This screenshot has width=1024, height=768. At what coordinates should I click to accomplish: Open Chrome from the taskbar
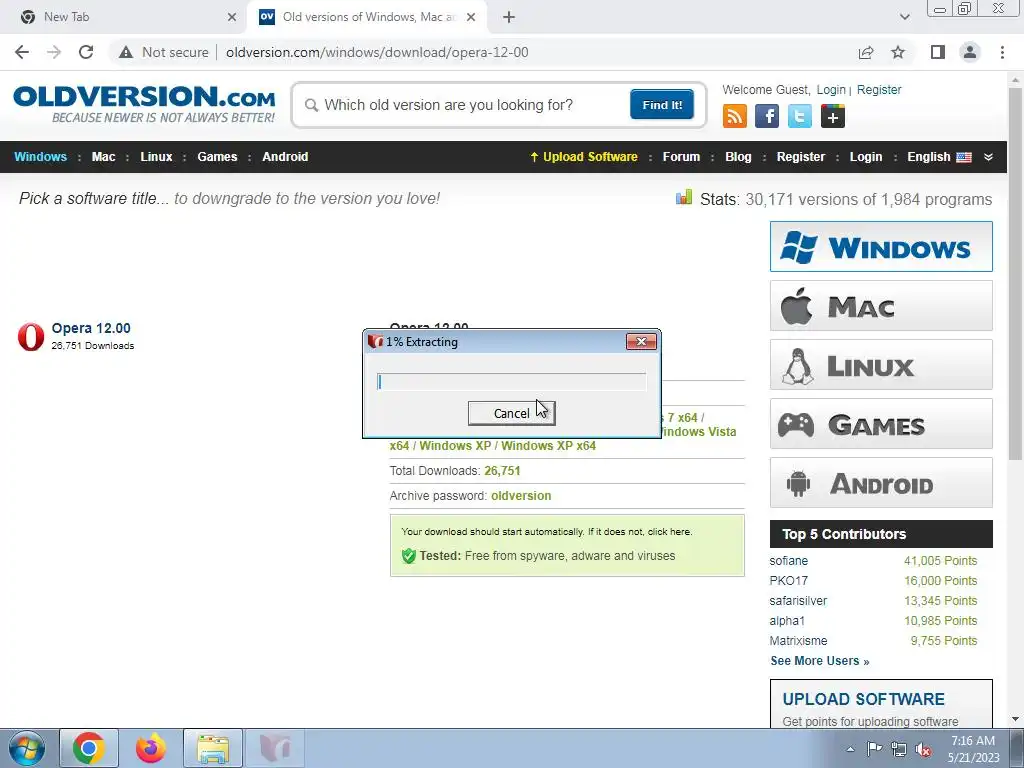click(x=89, y=748)
